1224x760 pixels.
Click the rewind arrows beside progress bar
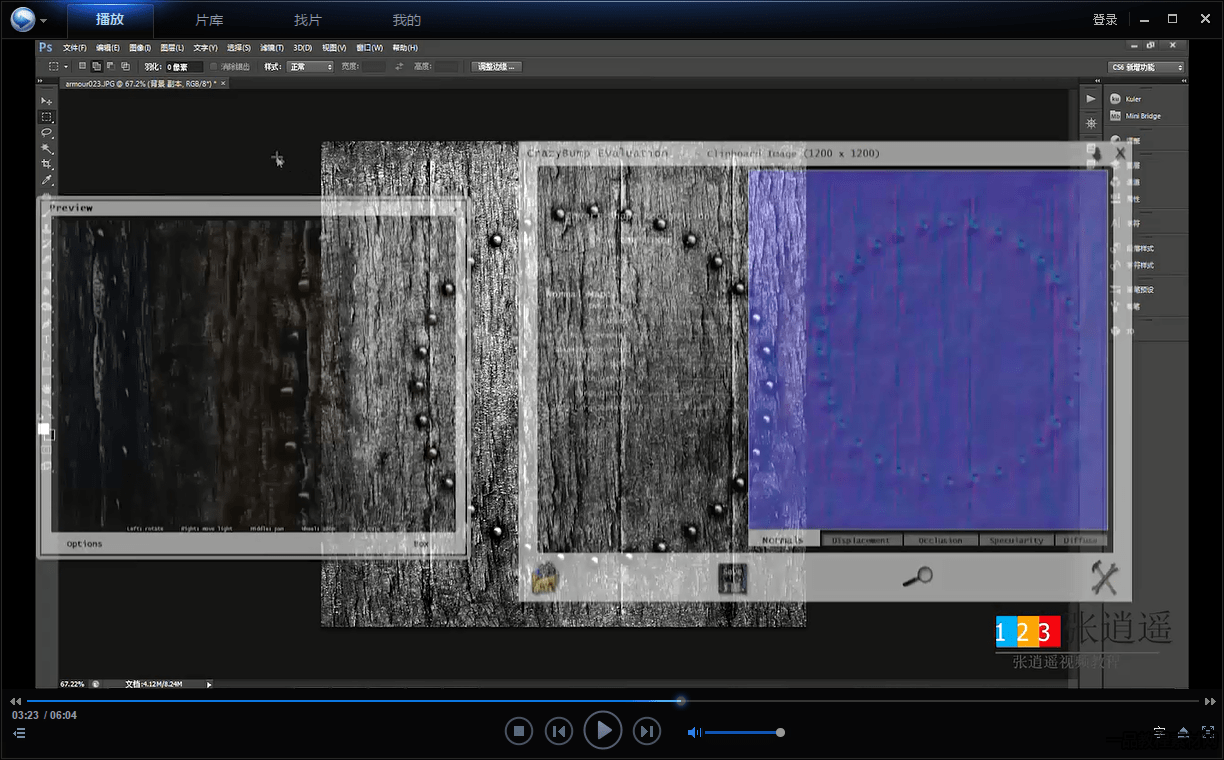(x=15, y=702)
